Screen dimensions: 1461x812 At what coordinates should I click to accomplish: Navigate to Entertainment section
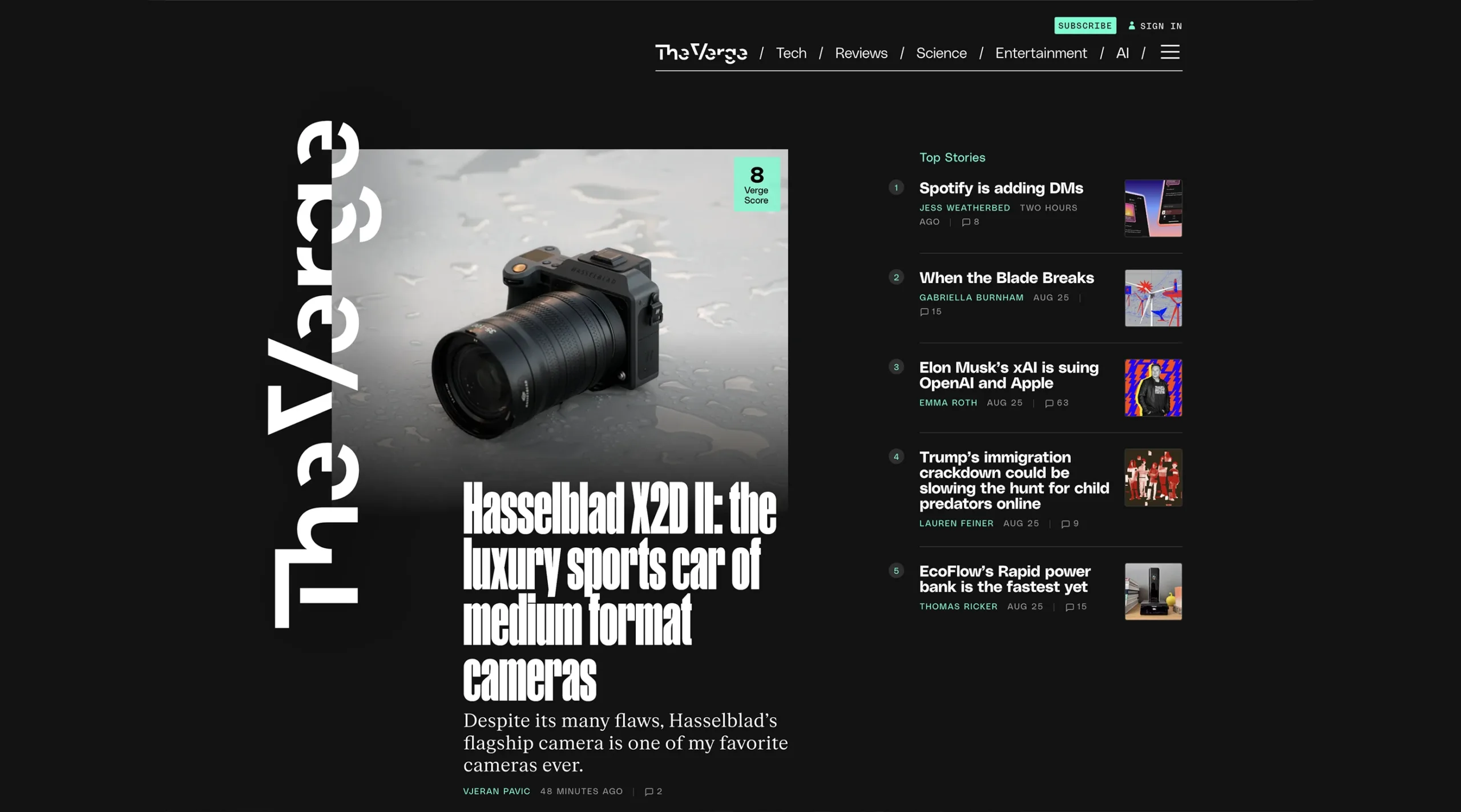tap(1041, 53)
